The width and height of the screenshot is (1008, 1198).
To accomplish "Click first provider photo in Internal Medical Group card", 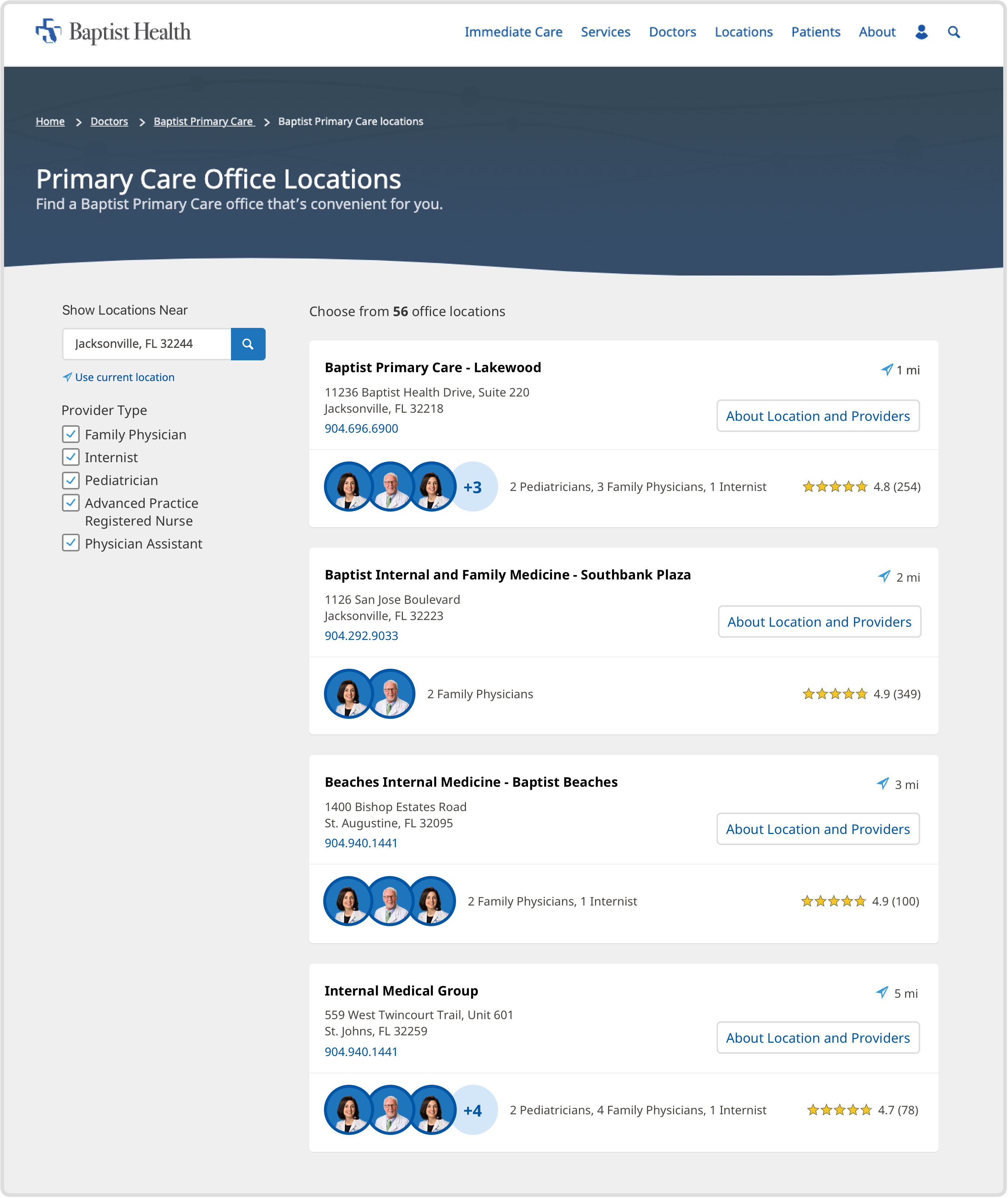I will coord(349,1110).
